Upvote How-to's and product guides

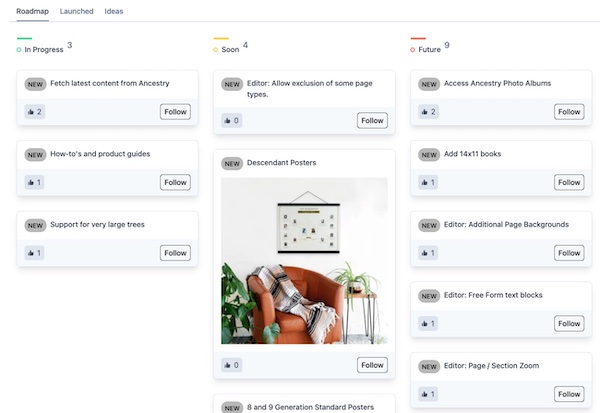pos(34,182)
